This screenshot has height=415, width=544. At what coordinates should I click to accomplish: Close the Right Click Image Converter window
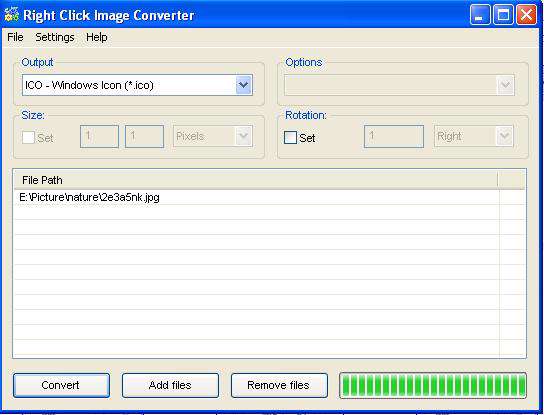[x=527, y=15]
